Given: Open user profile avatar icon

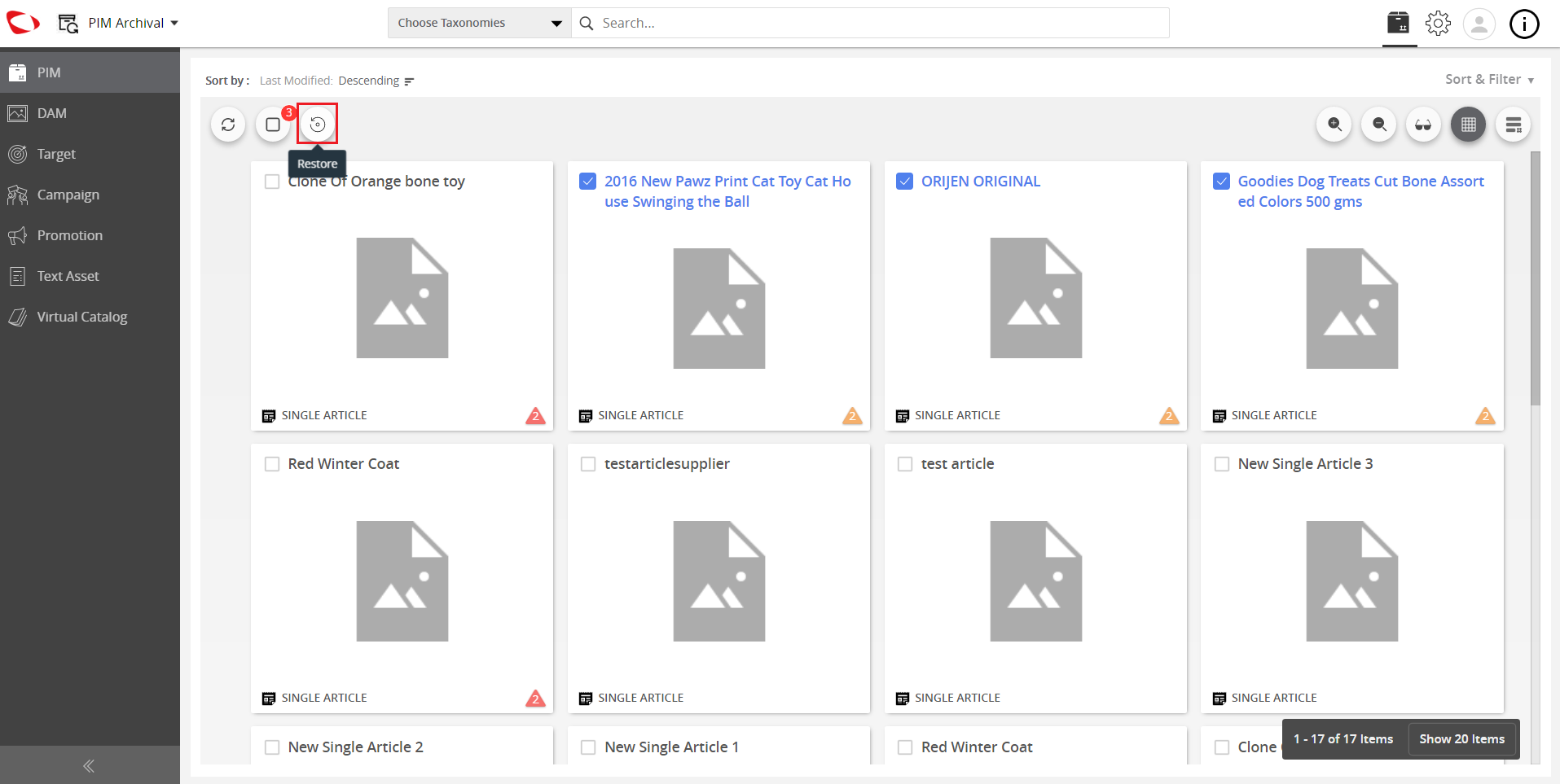Looking at the screenshot, I should tap(1479, 24).
